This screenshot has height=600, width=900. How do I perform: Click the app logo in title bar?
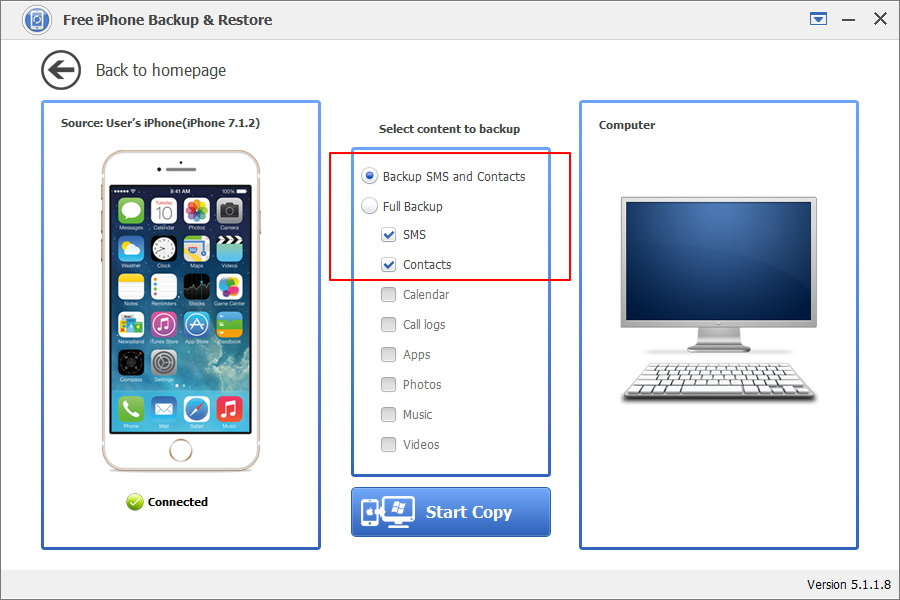click(x=37, y=20)
